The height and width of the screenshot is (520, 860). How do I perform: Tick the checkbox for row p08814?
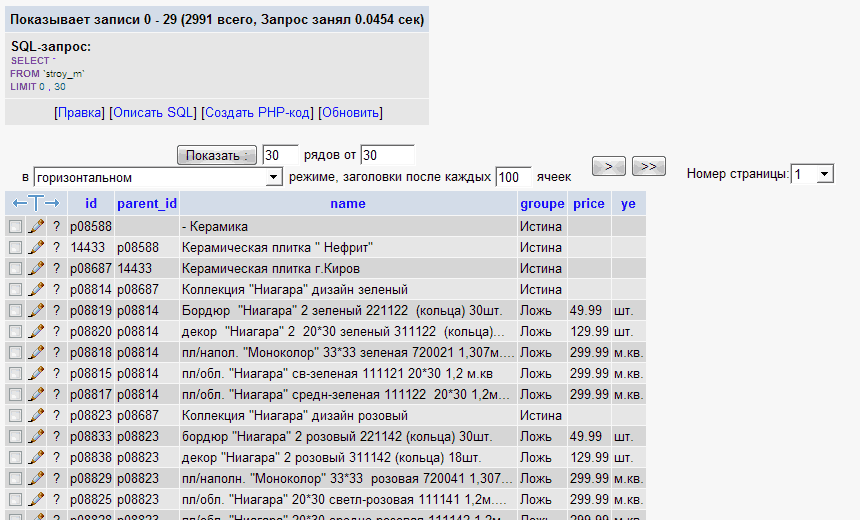15,289
